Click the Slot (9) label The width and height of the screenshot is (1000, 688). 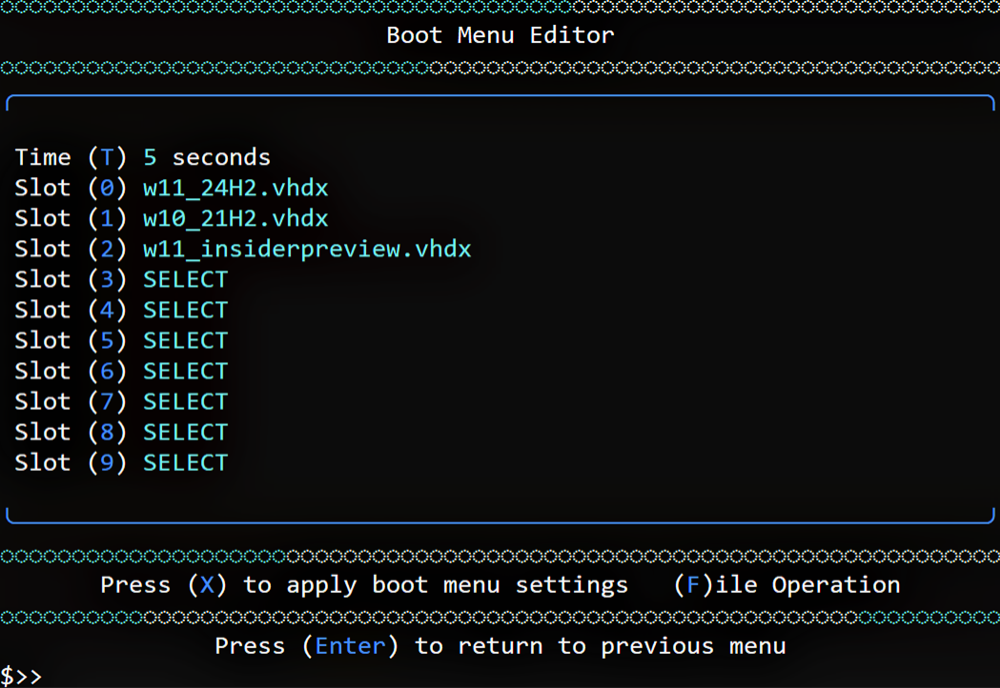pyautogui.click(x=71, y=463)
